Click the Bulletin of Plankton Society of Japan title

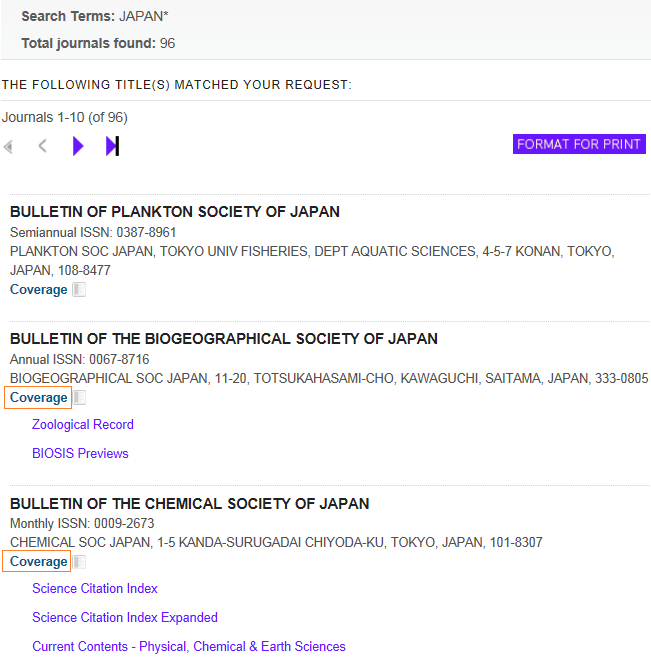(175, 212)
